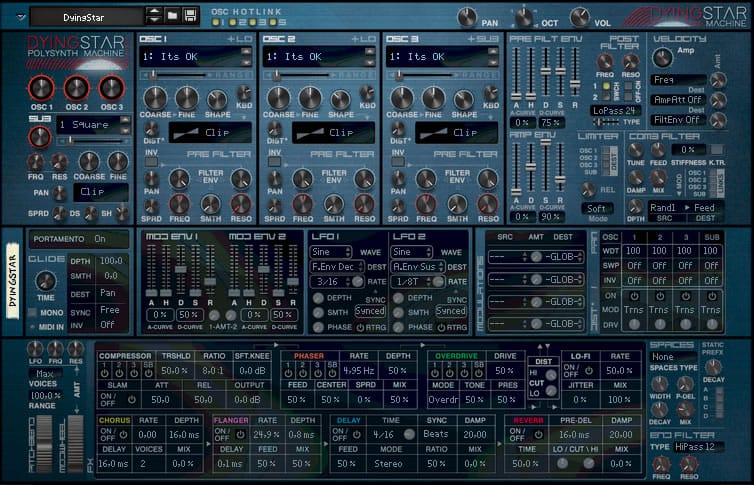Adjust OSC 1 COARSE knob
The height and width of the screenshot is (485, 754).
click(x=155, y=98)
